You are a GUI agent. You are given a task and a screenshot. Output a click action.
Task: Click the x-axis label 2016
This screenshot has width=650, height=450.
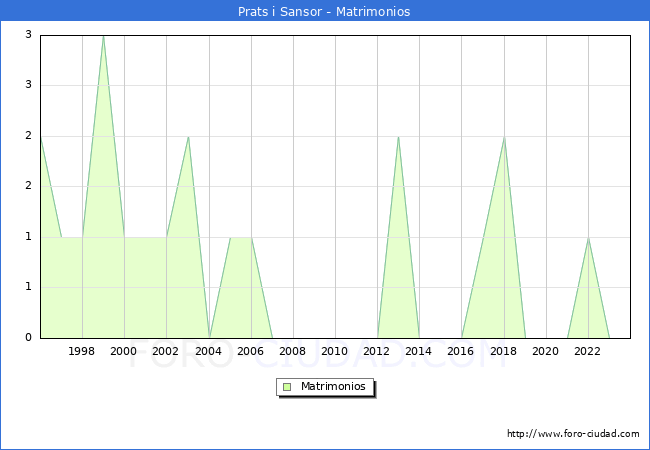pos(460,351)
